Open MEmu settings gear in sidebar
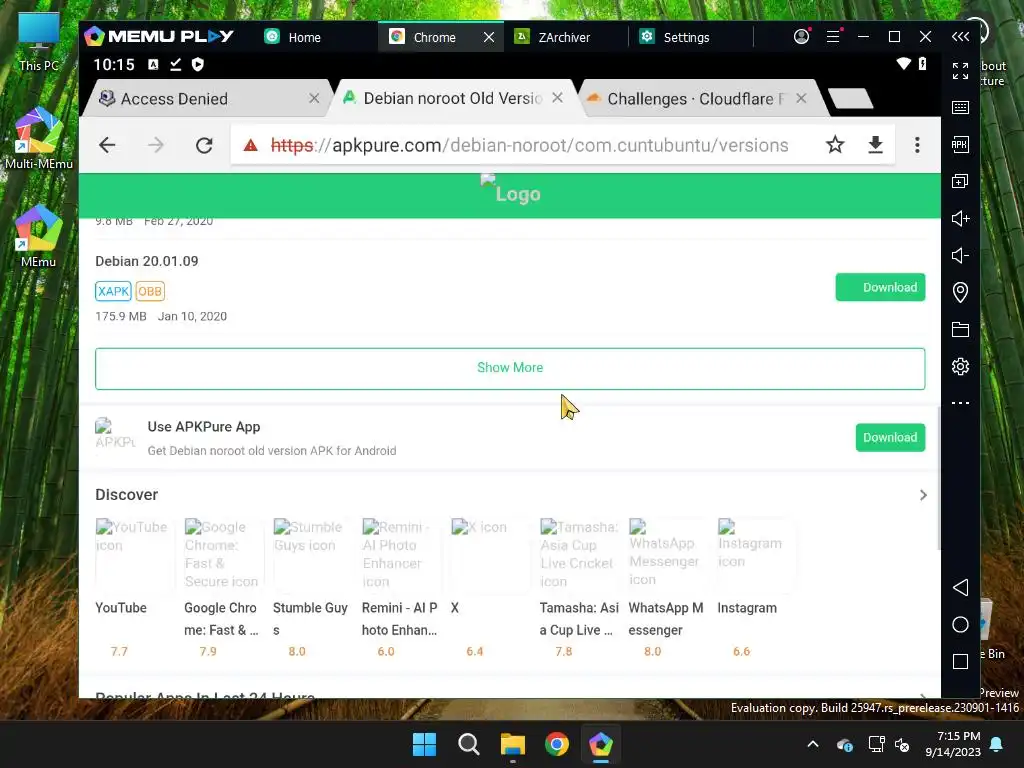Image resolution: width=1024 pixels, height=768 pixels. pos(960,366)
